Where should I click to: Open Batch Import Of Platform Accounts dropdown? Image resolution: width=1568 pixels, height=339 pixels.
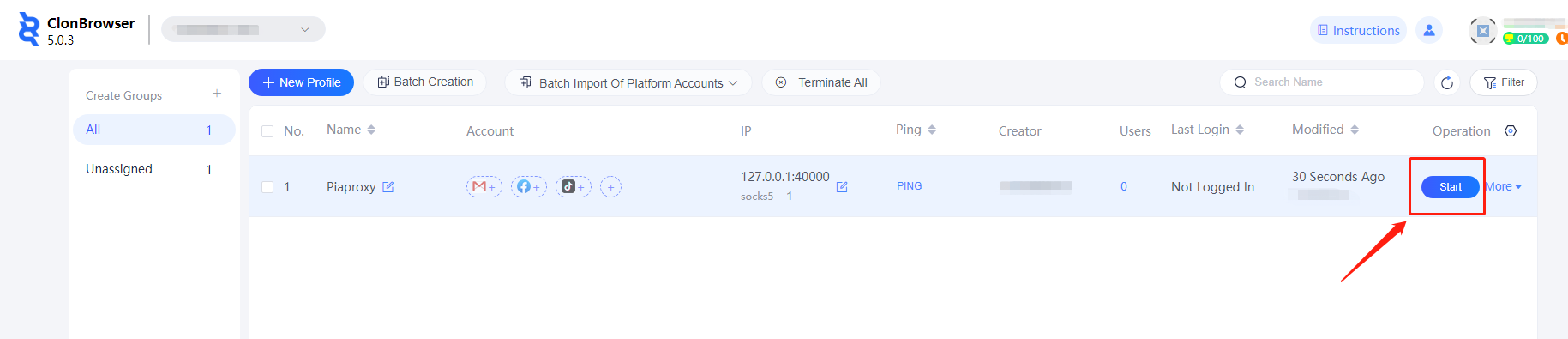(x=628, y=82)
